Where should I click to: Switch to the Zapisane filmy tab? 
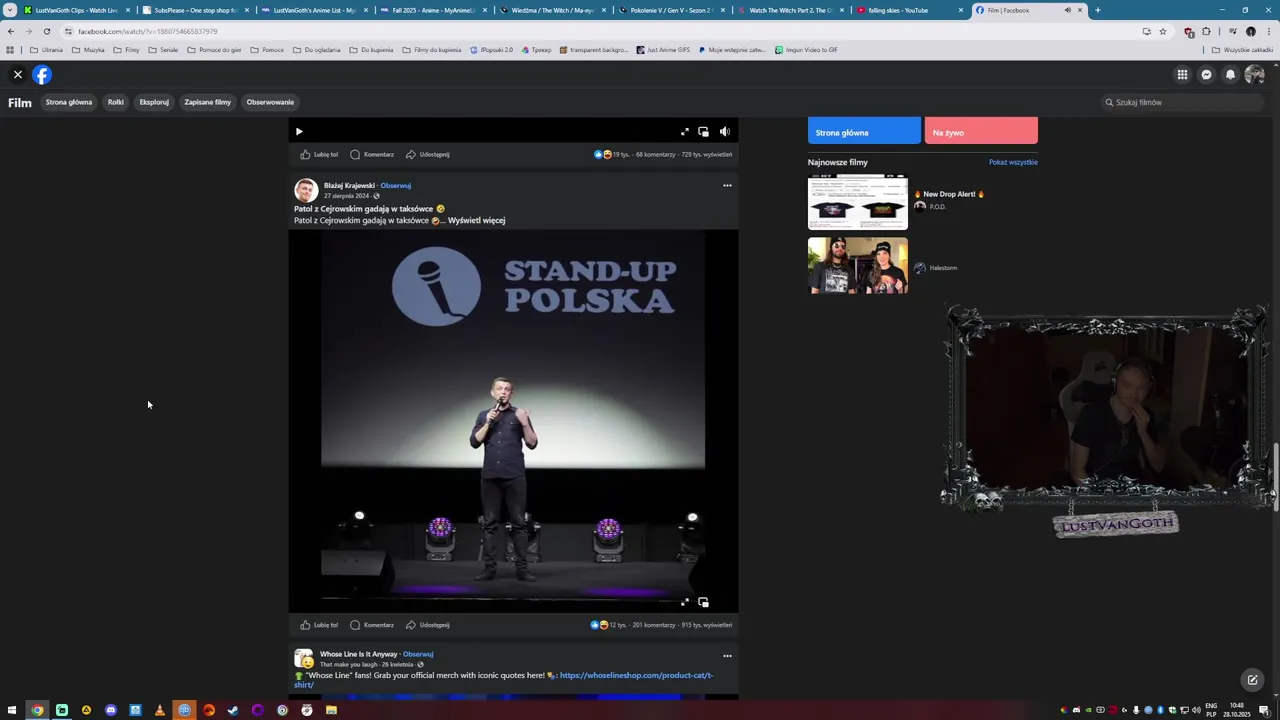(x=208, y=102)
